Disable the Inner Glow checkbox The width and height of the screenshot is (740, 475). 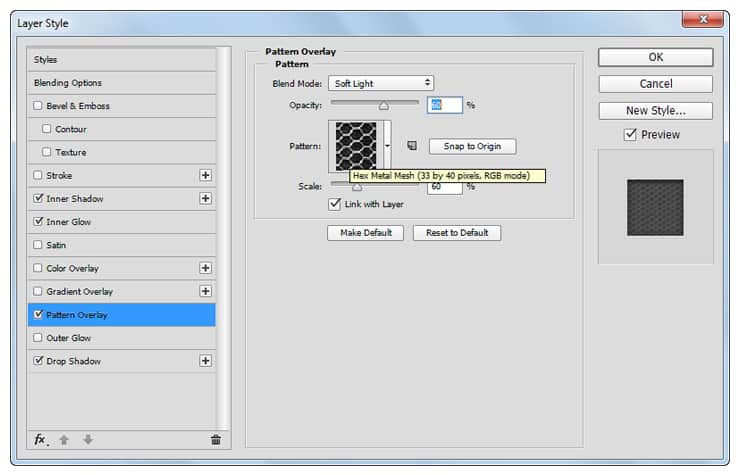pyautogui.click(x=38, y=221)
